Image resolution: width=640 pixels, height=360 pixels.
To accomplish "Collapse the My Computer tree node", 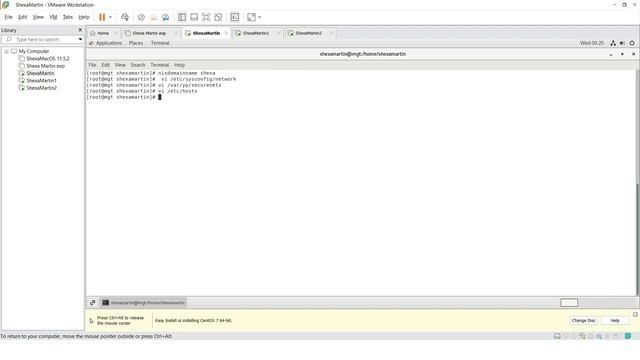I will [x=7, y=51].
